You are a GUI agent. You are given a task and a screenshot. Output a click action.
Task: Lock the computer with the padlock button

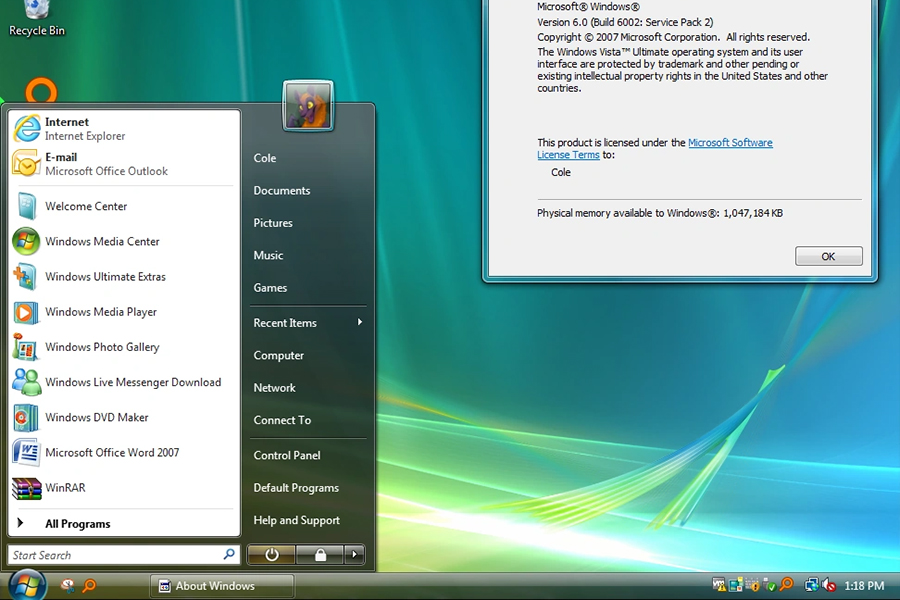pyautogui.click(x=320, y=554)
